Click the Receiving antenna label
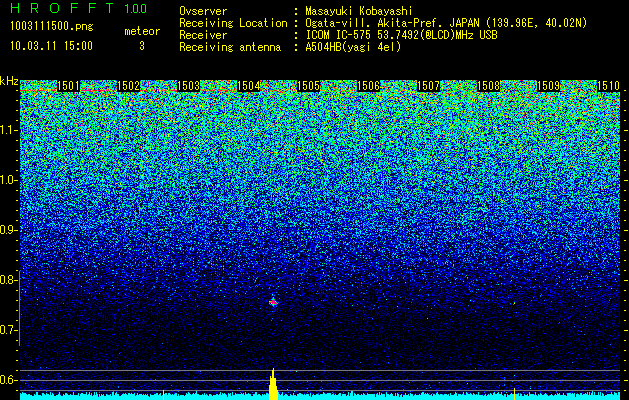 (230, 47)
